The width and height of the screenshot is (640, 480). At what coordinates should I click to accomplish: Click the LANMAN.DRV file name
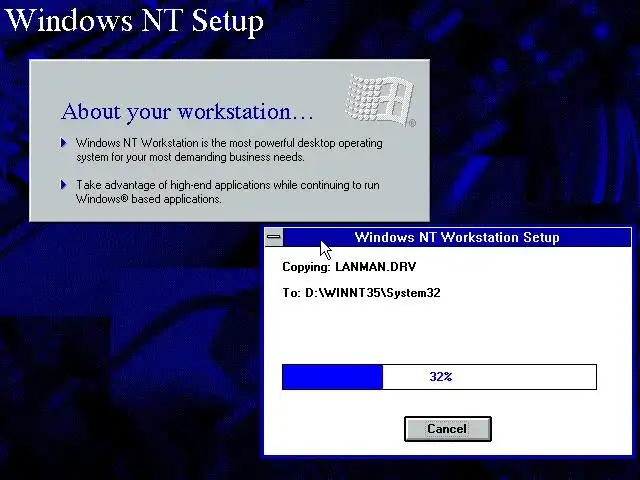tap(376, 267)
